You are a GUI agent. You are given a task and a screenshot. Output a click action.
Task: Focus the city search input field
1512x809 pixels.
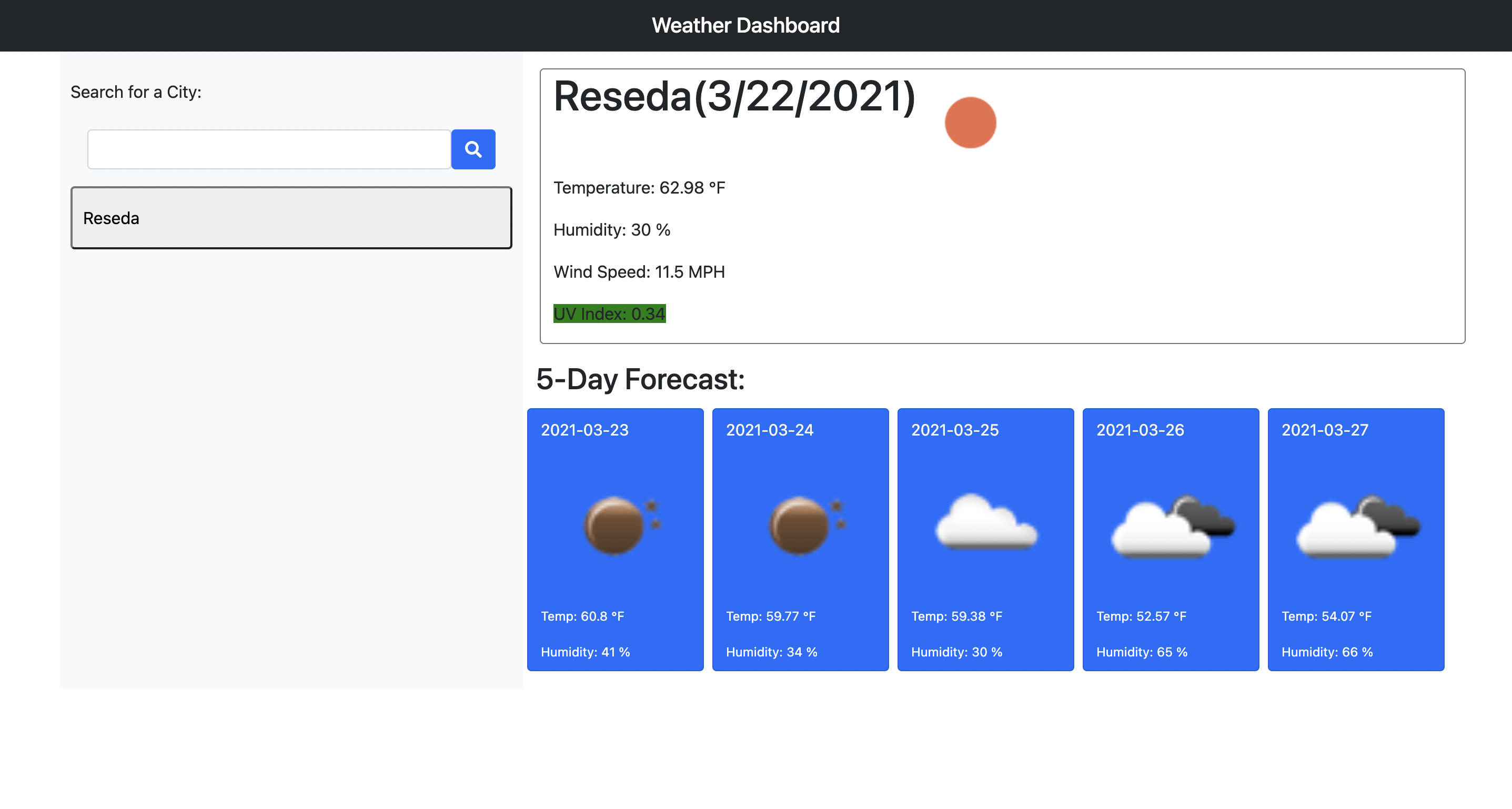tap(269, 149)
